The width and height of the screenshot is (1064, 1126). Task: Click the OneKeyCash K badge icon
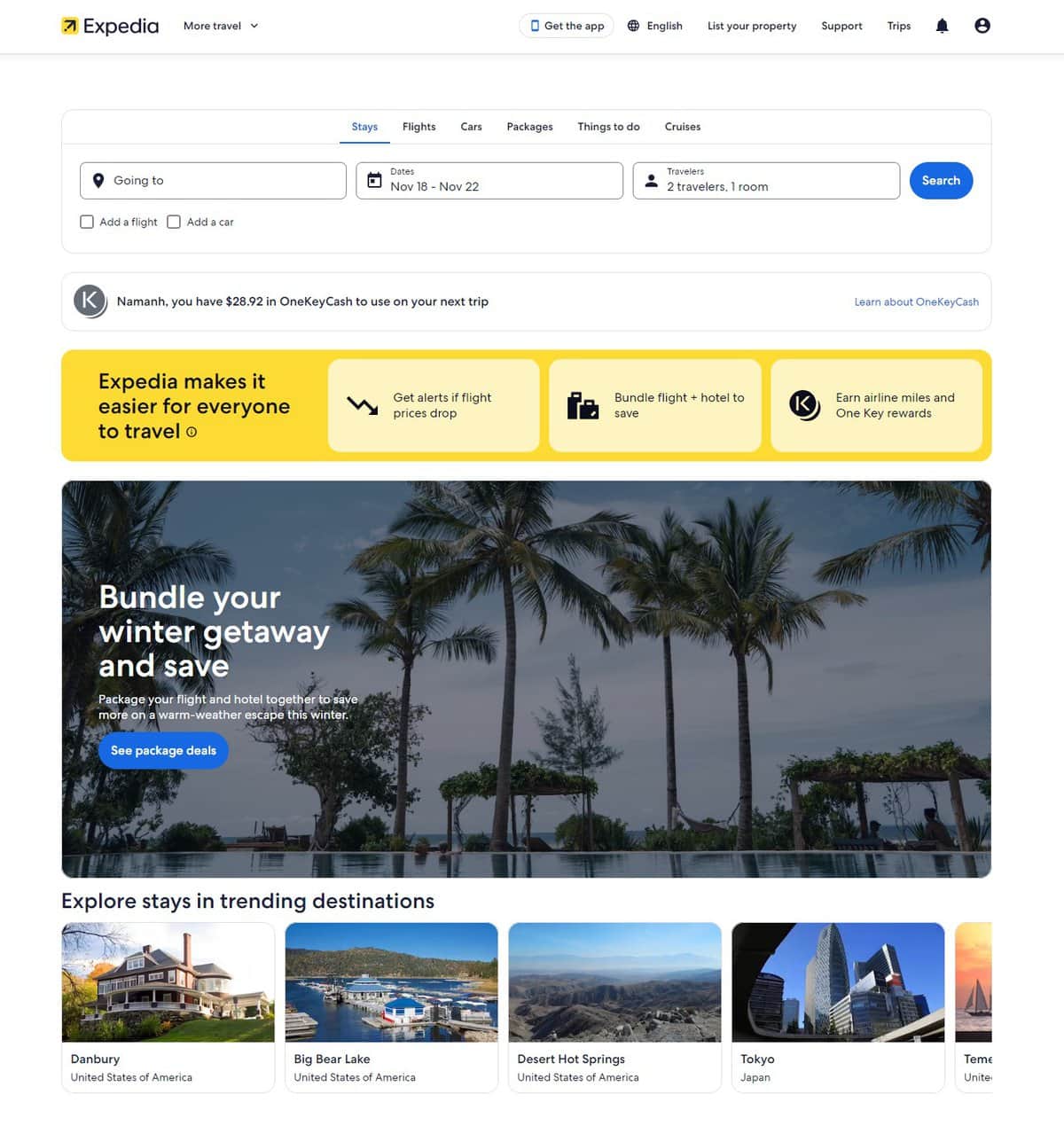[x=90, y=301]
